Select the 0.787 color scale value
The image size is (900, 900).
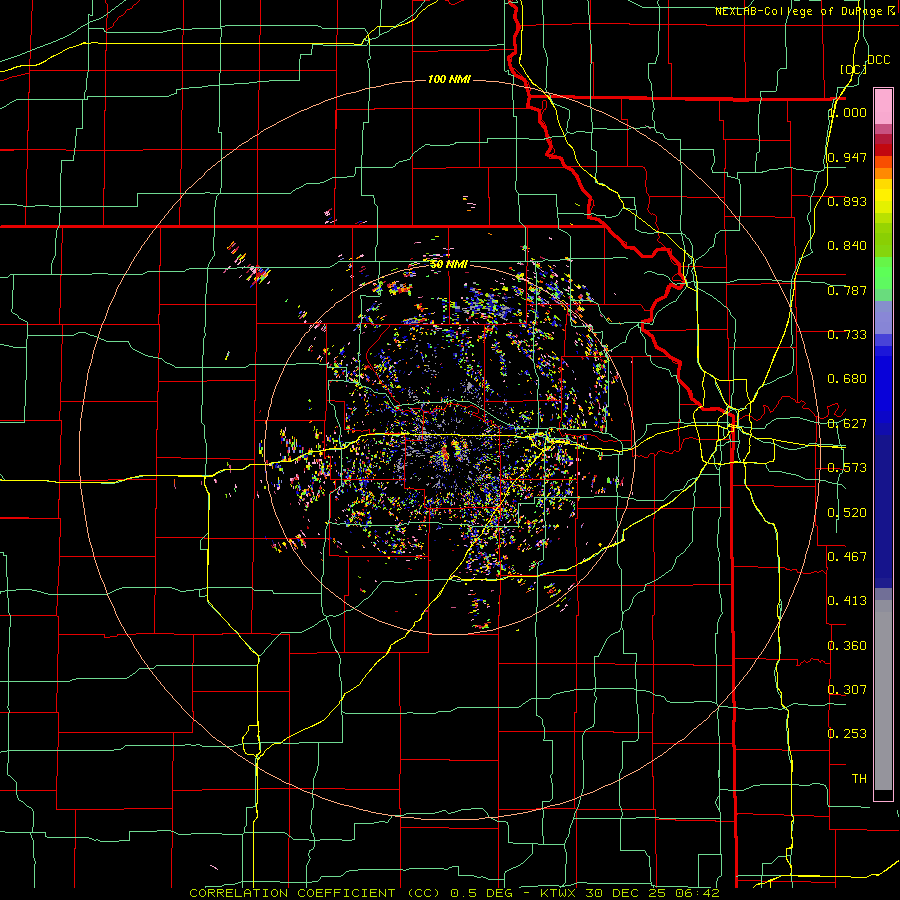[847, 290]
